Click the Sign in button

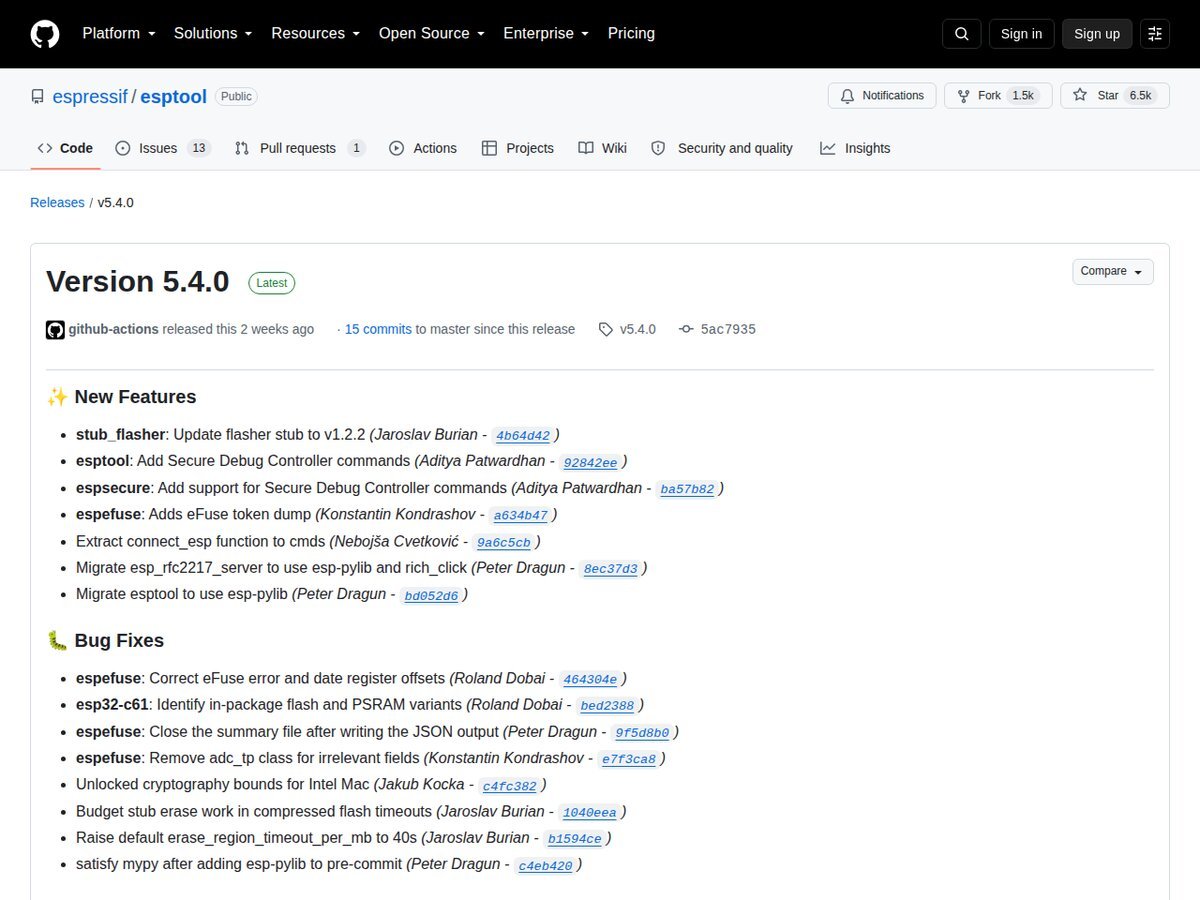tap(1021, 34)
